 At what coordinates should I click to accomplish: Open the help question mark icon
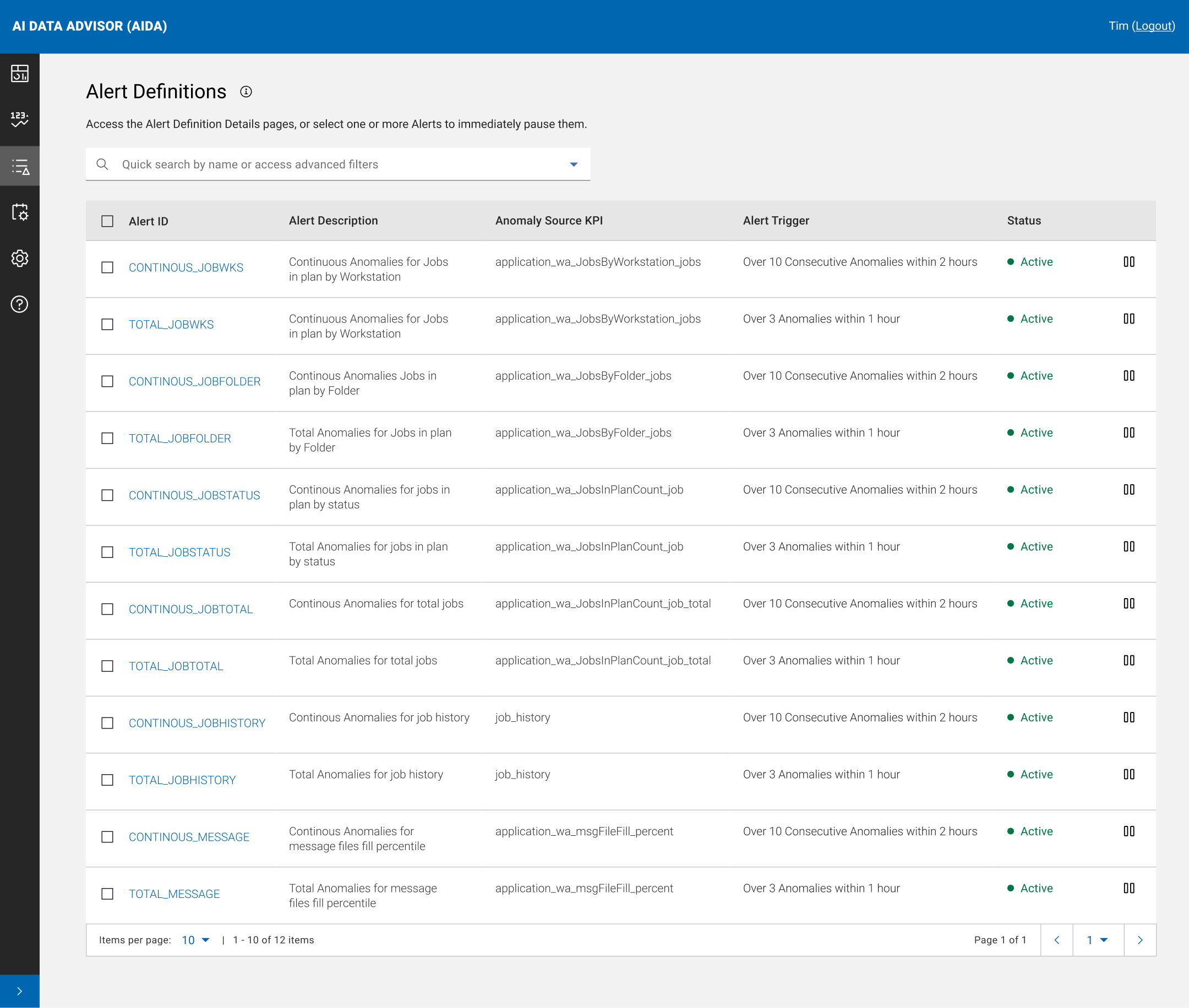19,304
